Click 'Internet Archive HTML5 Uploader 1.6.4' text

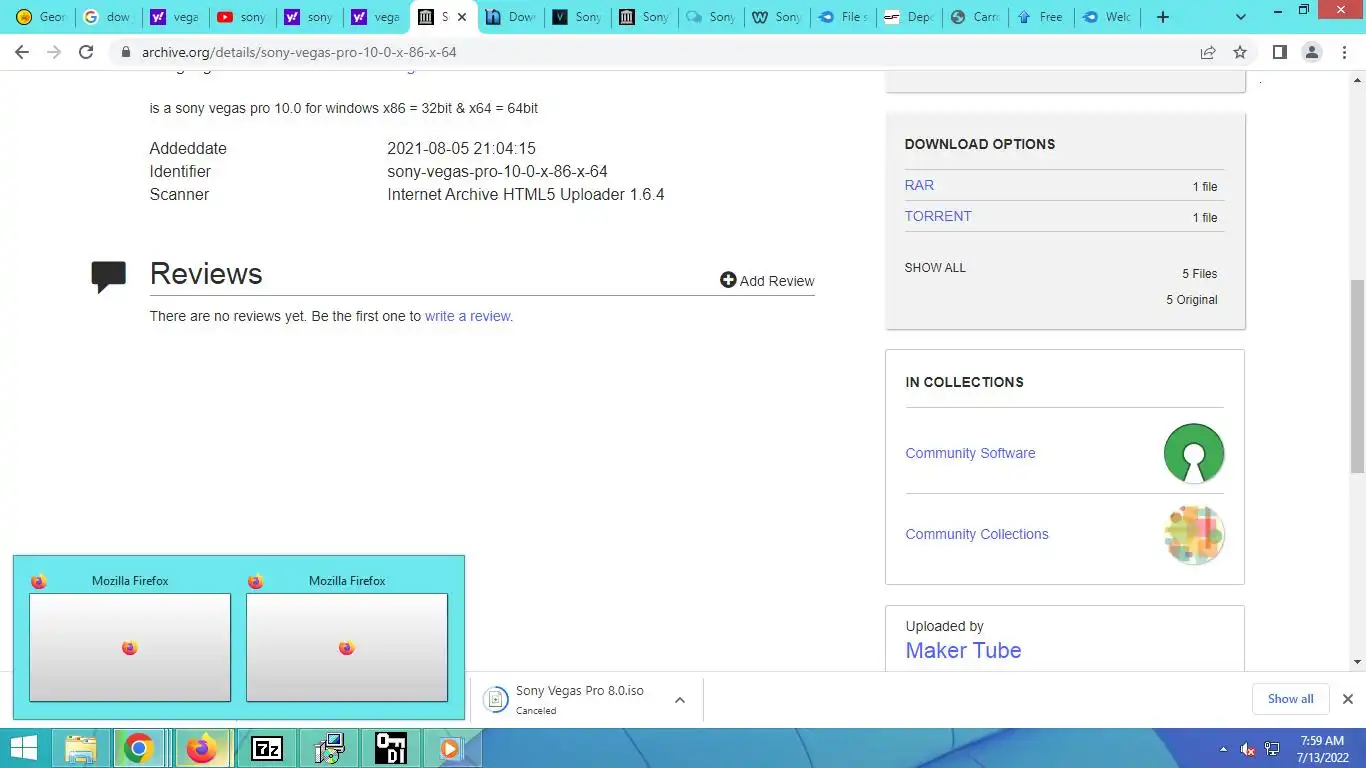[526, 194]
